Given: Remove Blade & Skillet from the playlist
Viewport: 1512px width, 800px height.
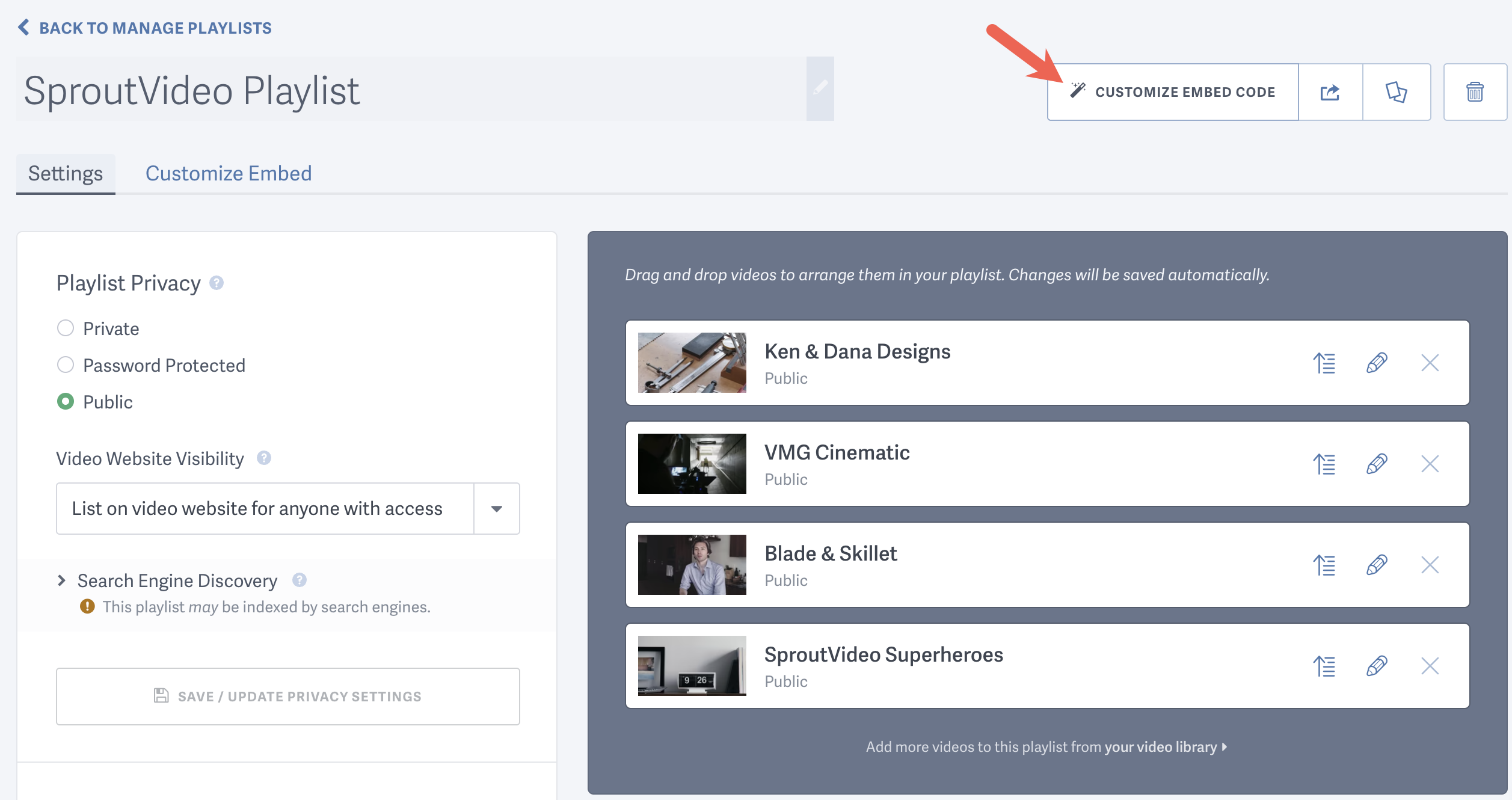Looking at the screenshot, I should click(1430, 565).
